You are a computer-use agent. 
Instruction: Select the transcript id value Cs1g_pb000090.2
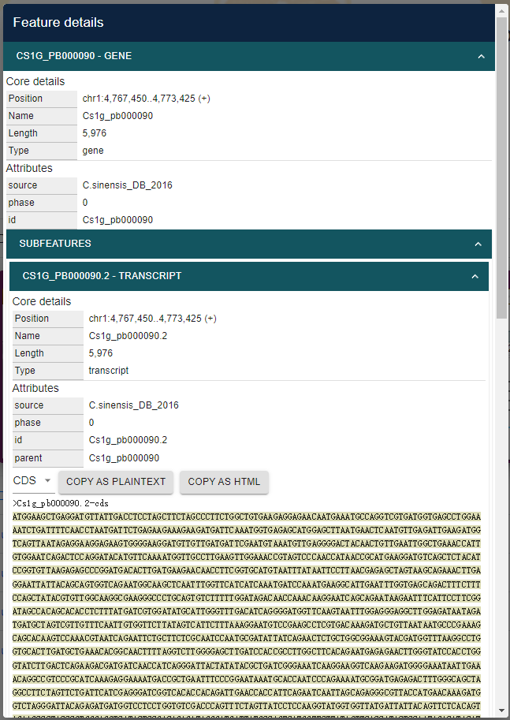point(128,440)
